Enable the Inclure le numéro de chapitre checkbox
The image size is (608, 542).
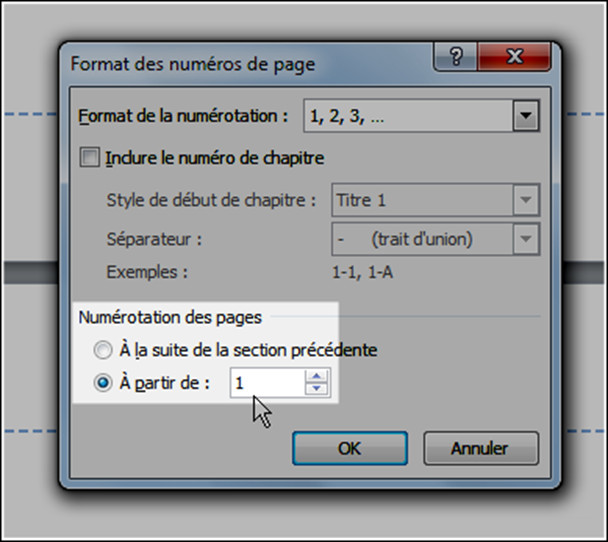click(x=91, y=157)
